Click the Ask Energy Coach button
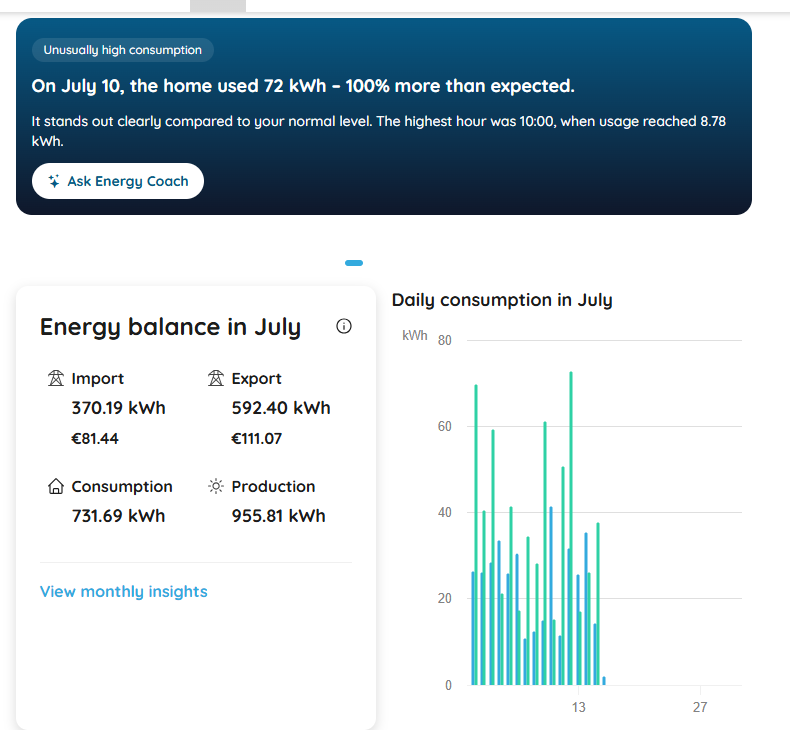This screenshot has width=790, height=730. tap(118, 181)
